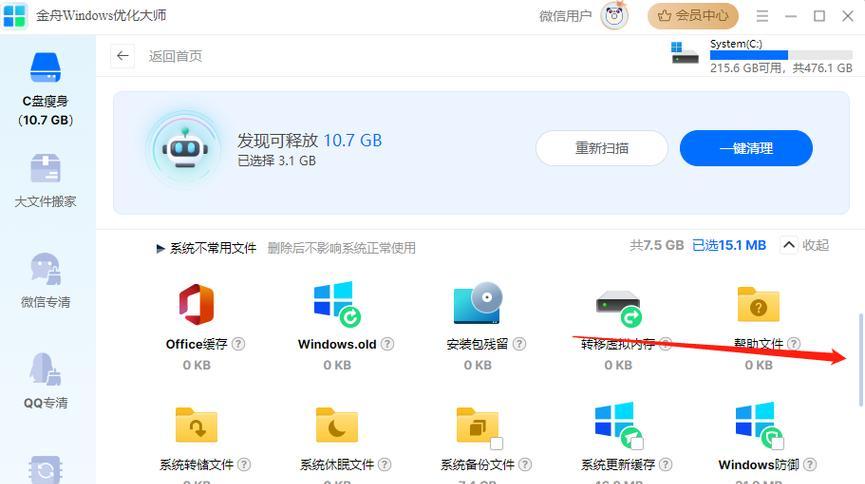Click the vertical scrollbar thumb
Screen dimensions: 865x484
pos(861,360)
